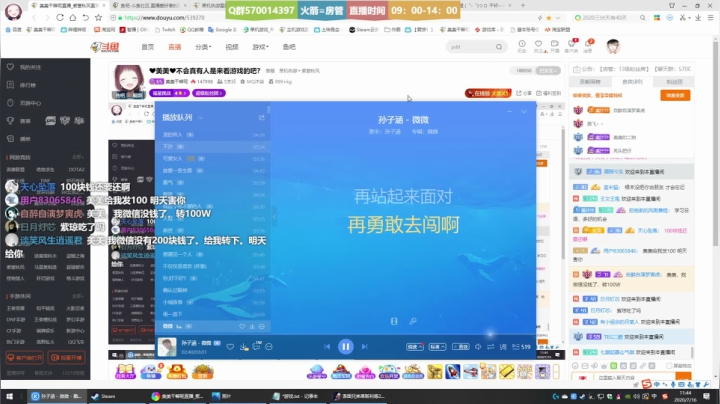Screen dimensions: 720x404
Task: Click the rocket gift icon
Action: click(452, 371)
